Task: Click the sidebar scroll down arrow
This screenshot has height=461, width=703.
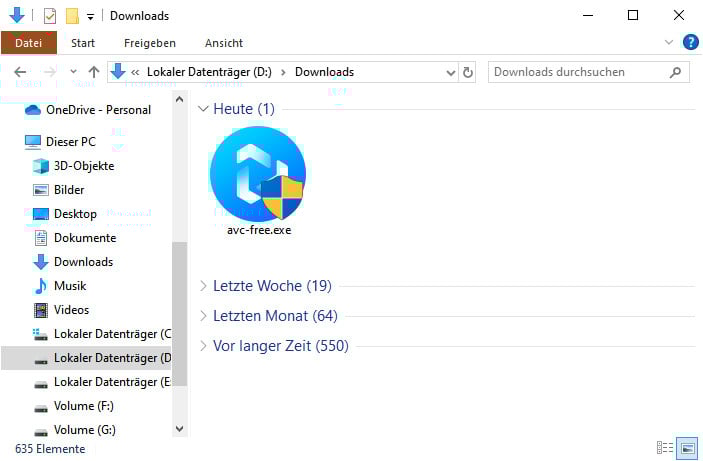Action: (x=180, y=429)
